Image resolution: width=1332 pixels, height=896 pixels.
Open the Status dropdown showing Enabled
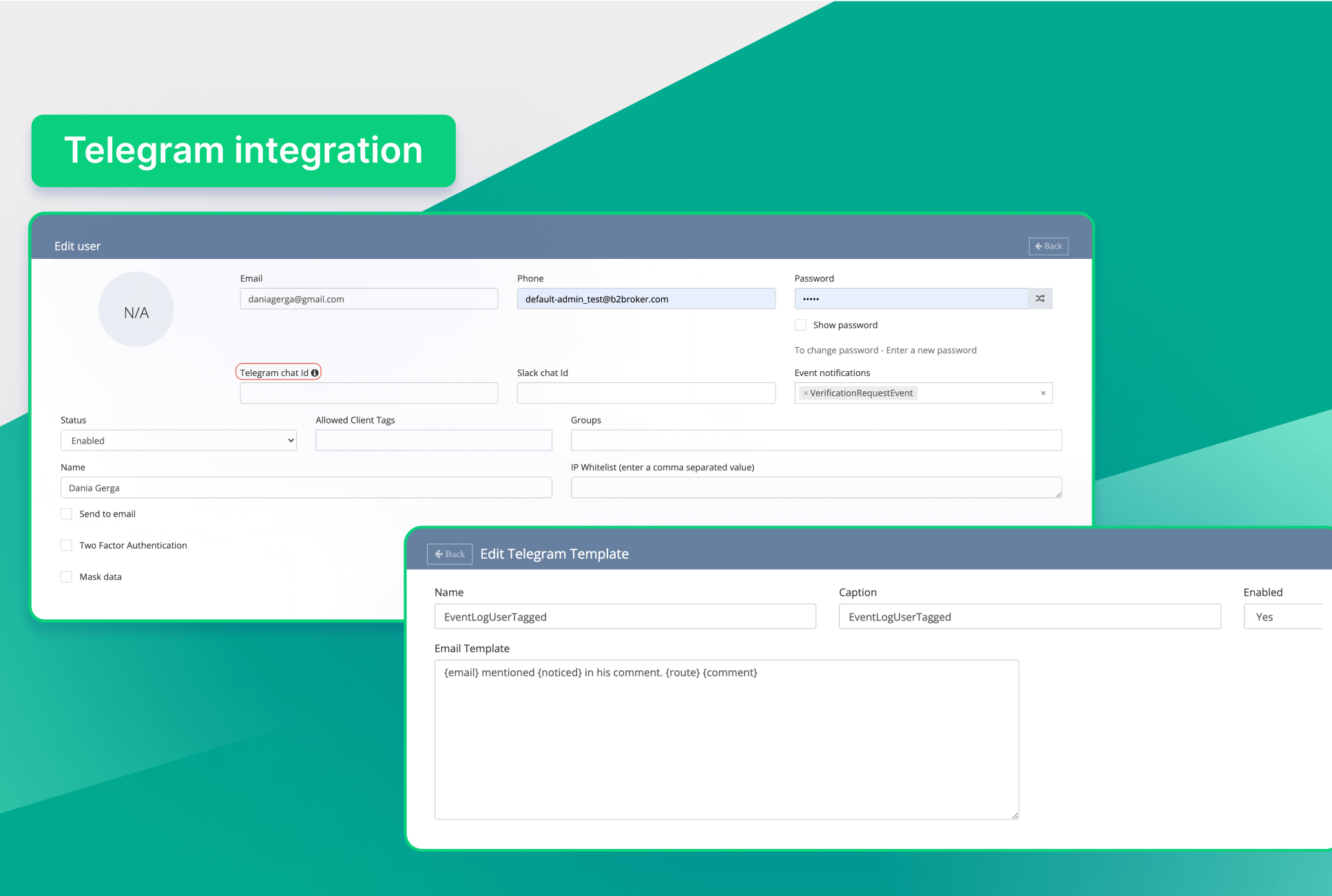[x=178, y=441]
